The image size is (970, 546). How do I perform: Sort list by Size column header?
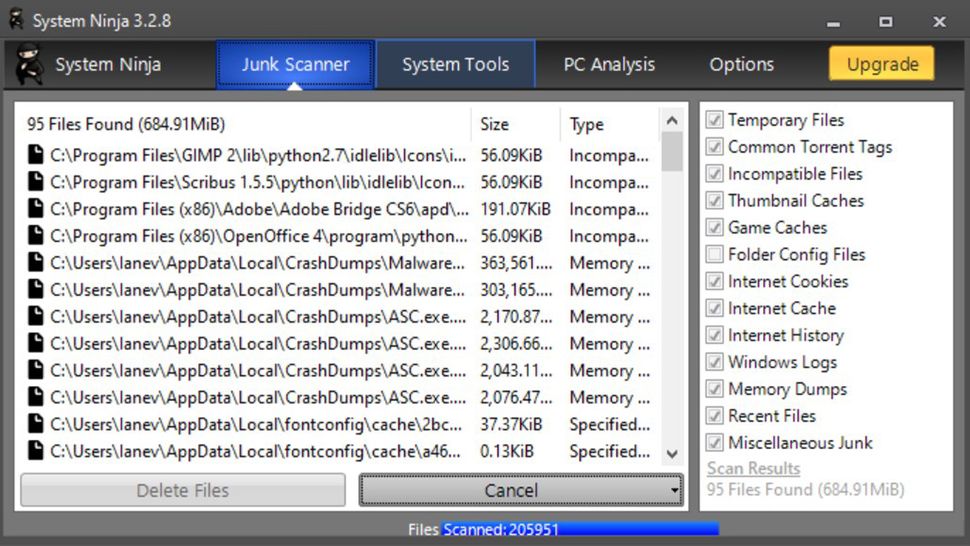[x=515, y=124]
